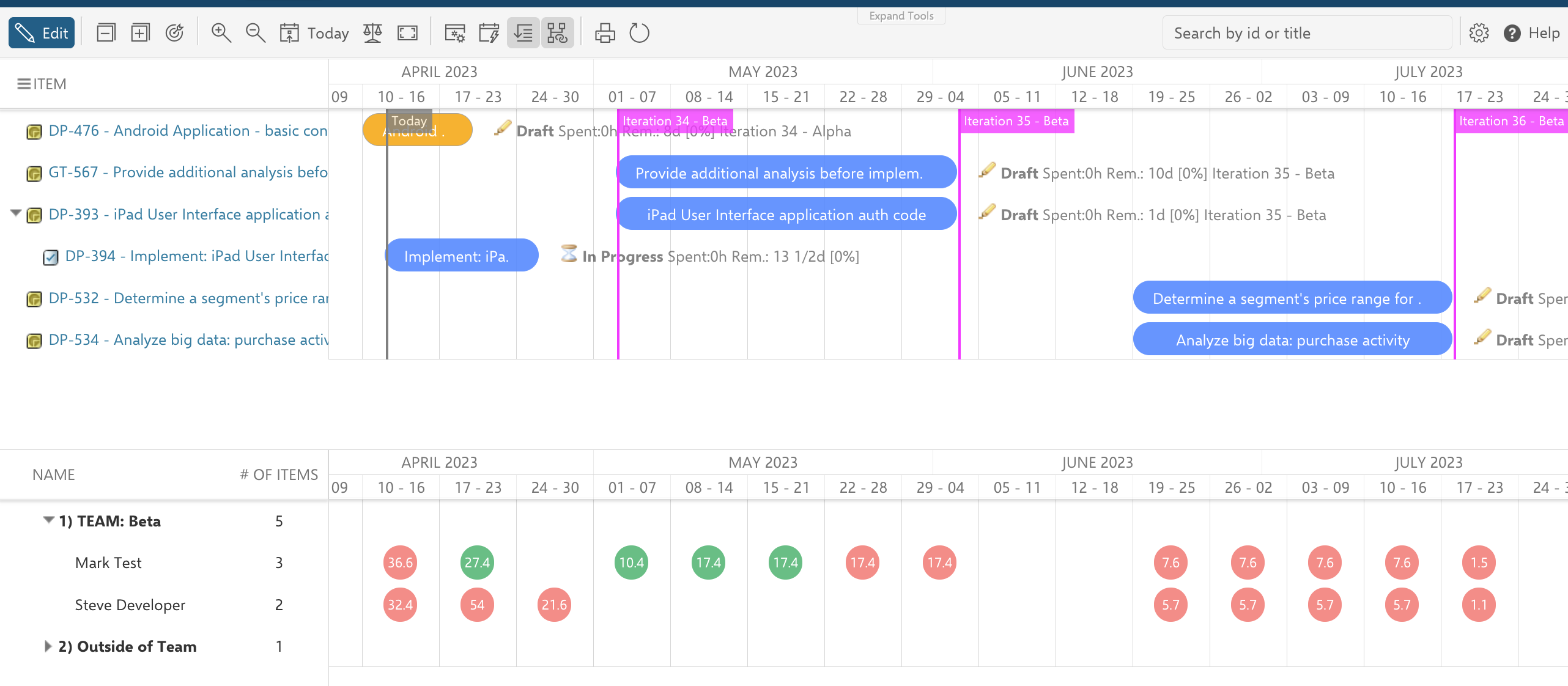Click the Expand Tools tab
The width and height of the screenshot is (1568, 686).
click(x=901, y=16)
